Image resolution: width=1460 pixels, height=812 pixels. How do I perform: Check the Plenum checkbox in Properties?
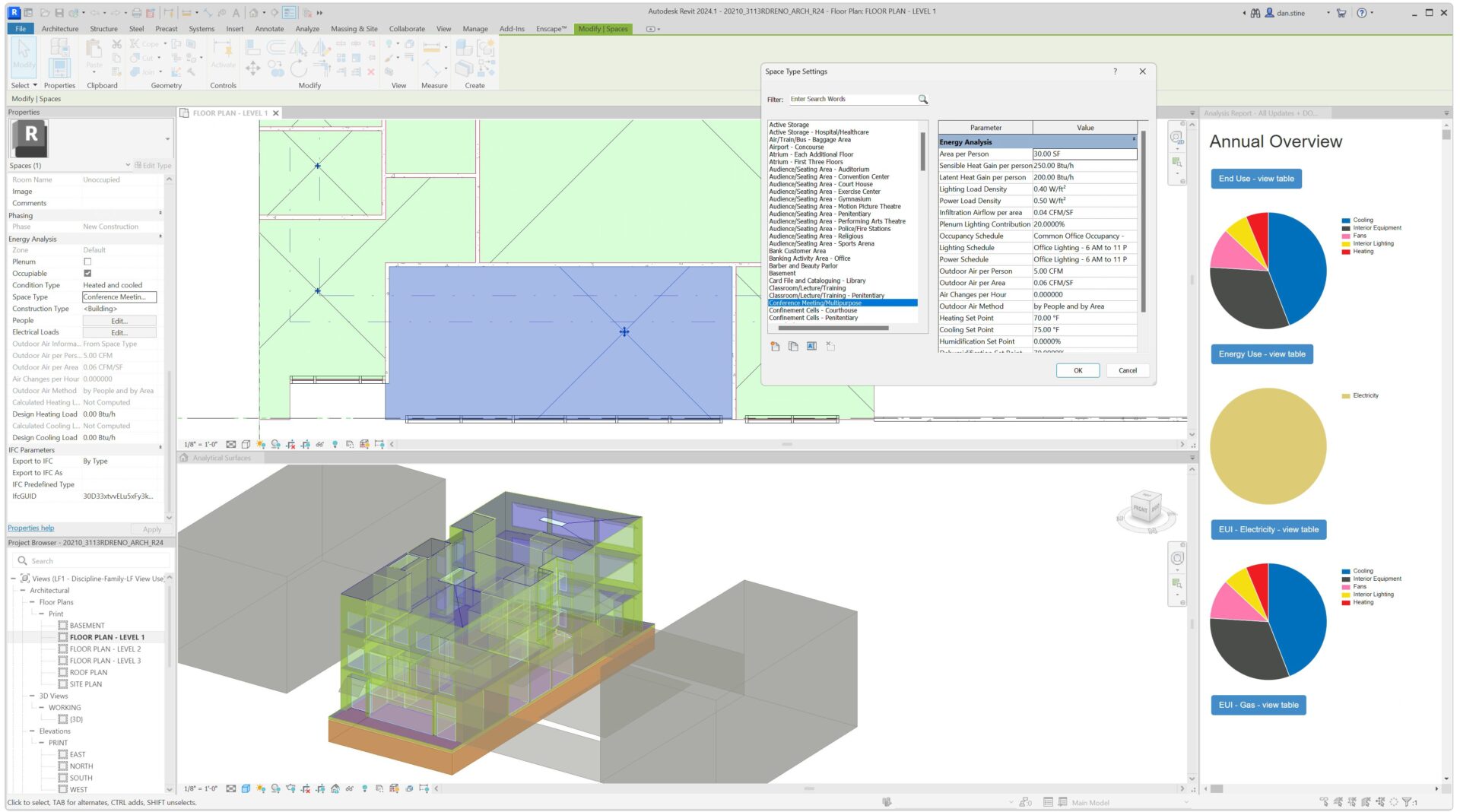click(88, 262)
